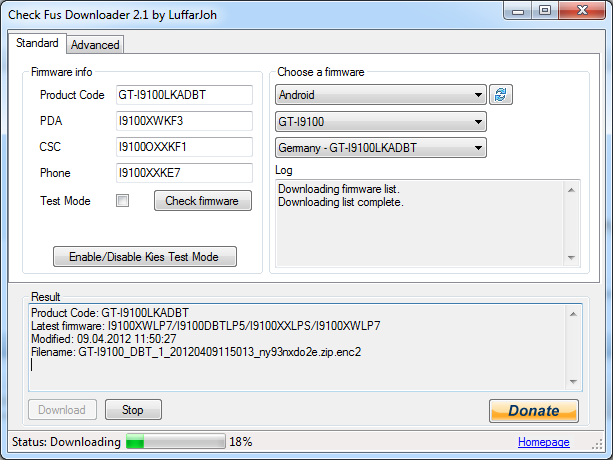Click into the PDA field
Image resolution: width=613 pixels, height=460 pixels.
point(184,121)
